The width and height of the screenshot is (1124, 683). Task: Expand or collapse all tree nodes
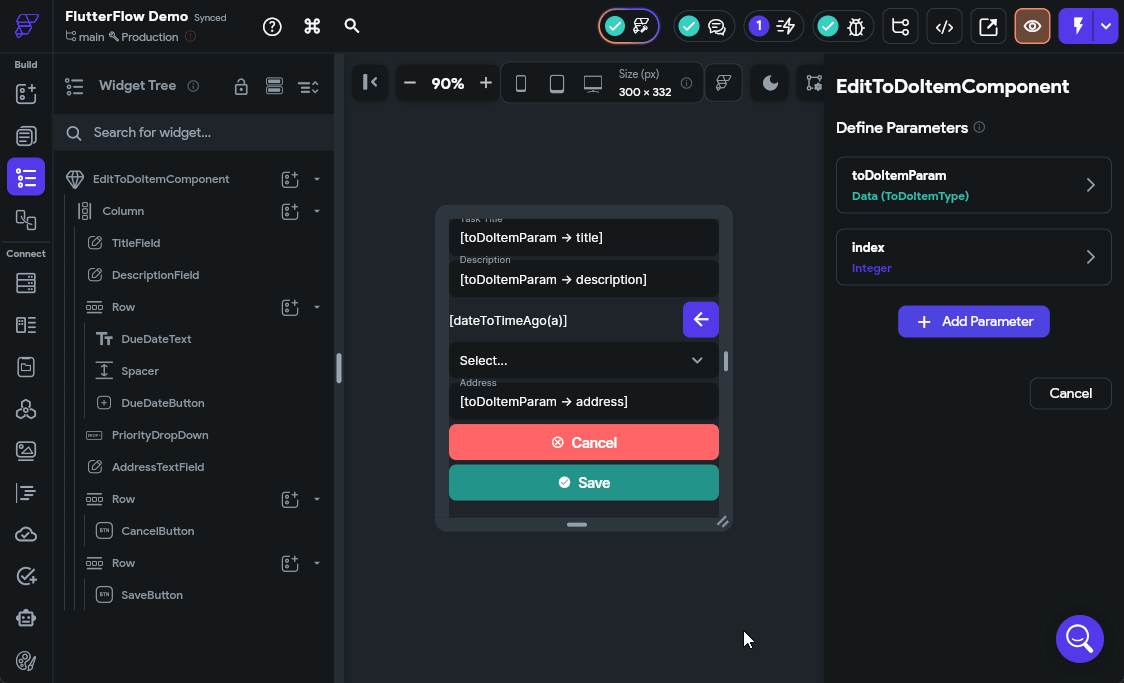(309, 87)
